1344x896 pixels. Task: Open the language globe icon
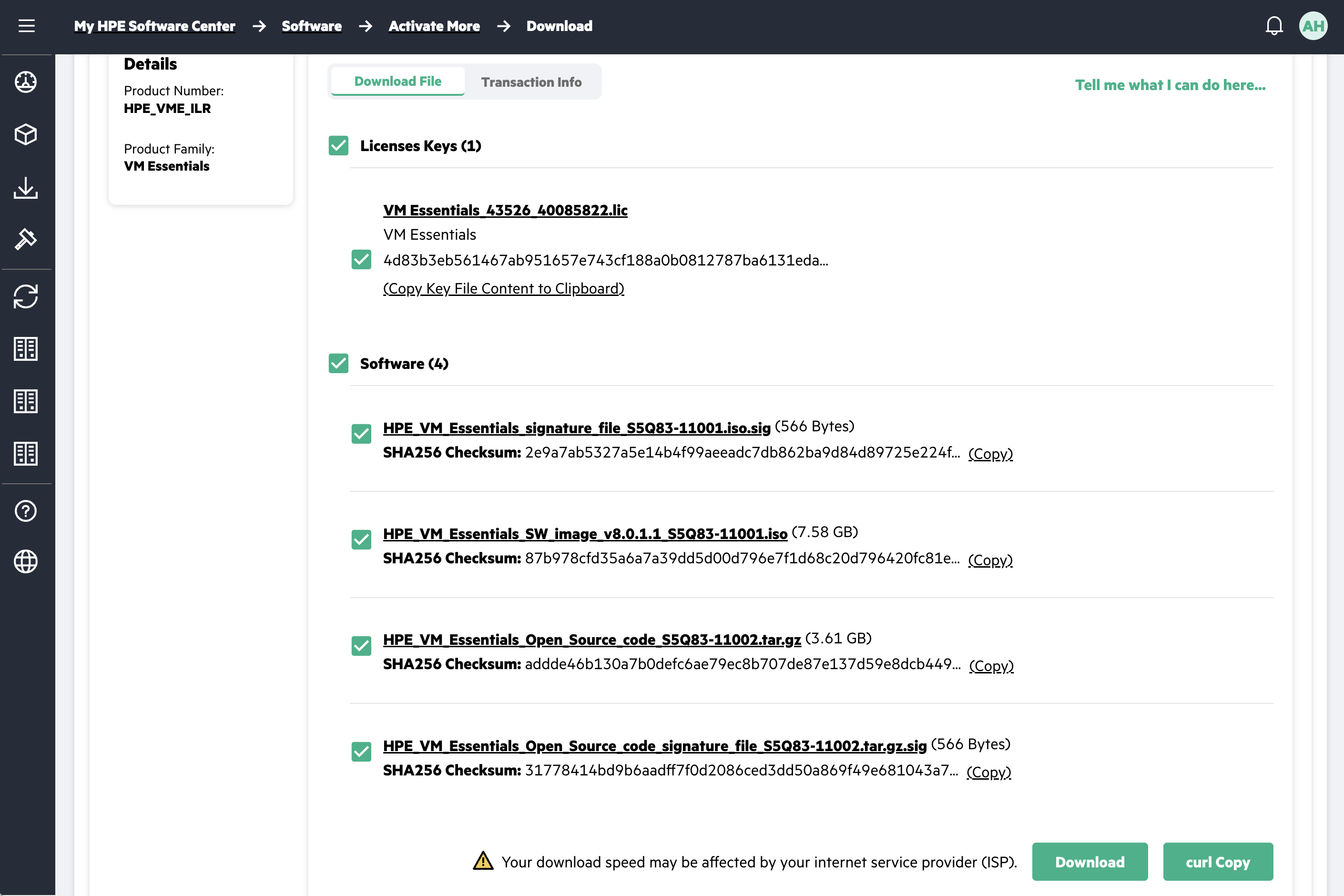[26, 562]
